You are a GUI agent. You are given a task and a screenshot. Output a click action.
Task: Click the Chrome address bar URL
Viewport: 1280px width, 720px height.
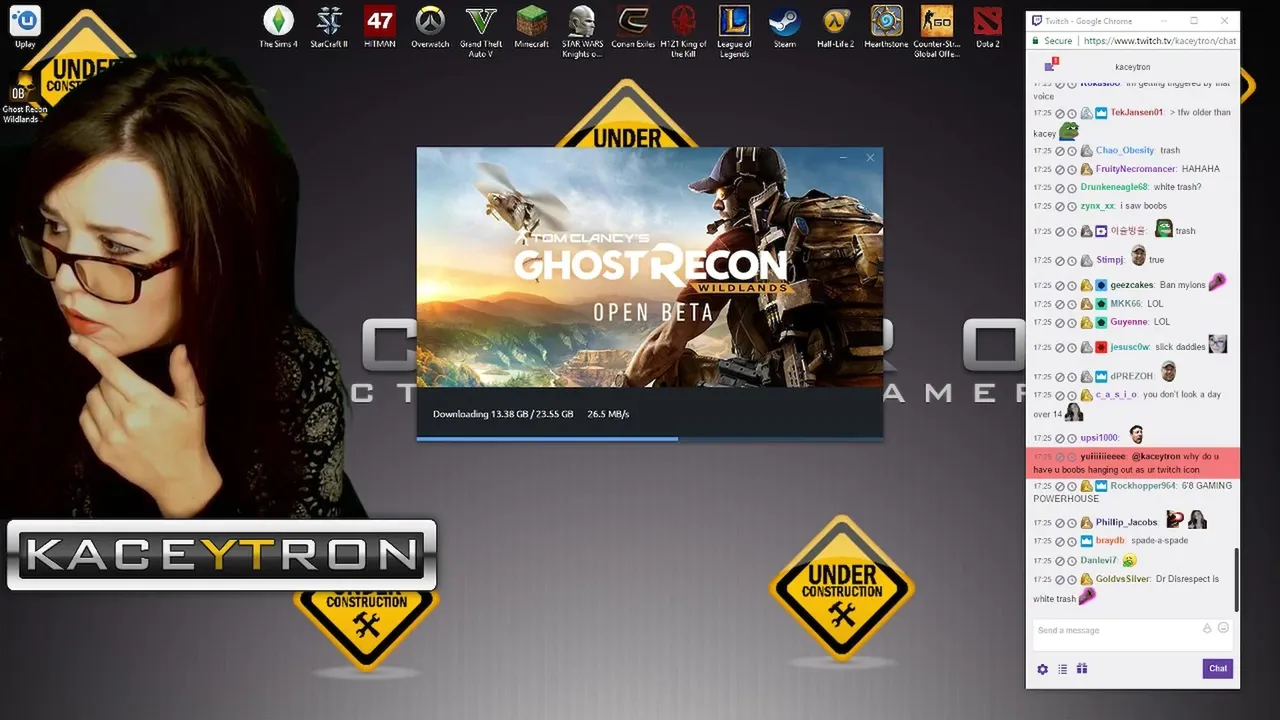[1159, 41]
